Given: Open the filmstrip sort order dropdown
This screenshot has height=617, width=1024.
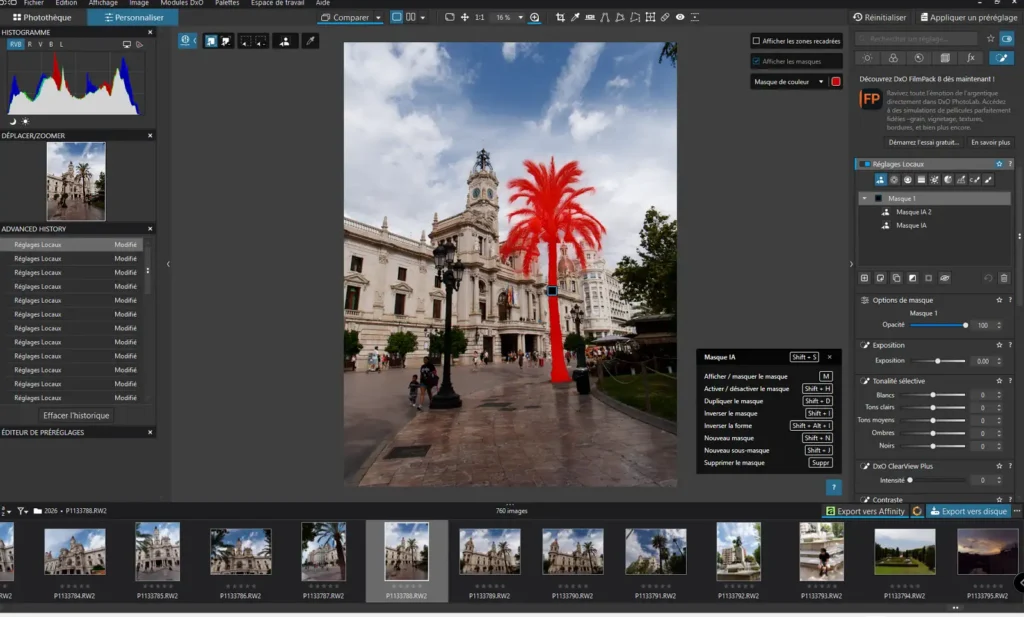Looking at the screenshot, I should coord(6,511).
